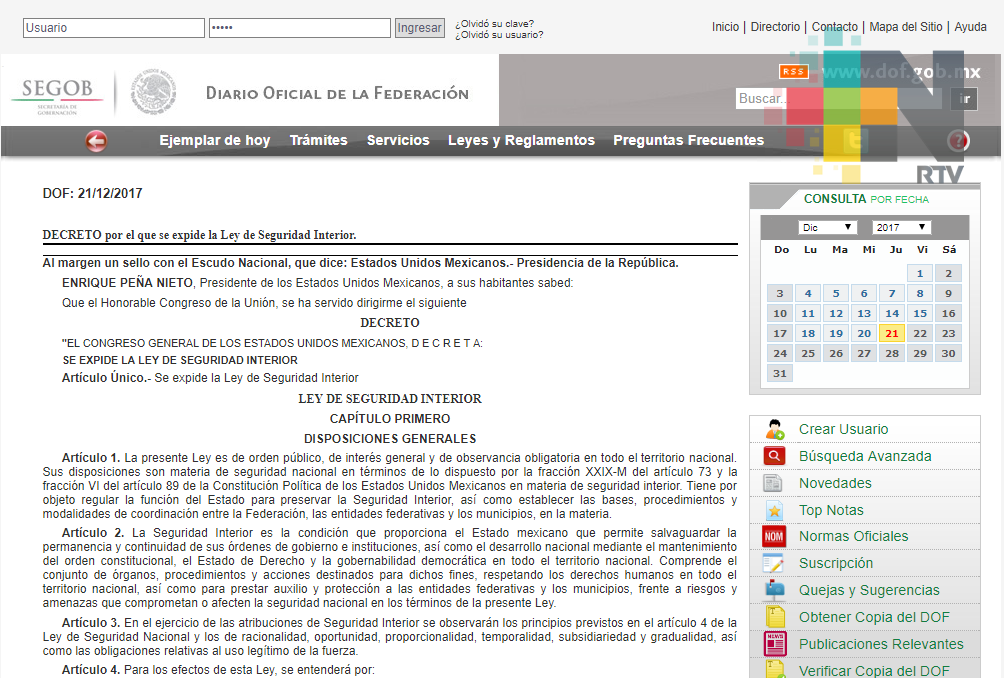Screen dimensions: 1004x678
Task: Click the Mexican national seal emblem
Action: 153,92
